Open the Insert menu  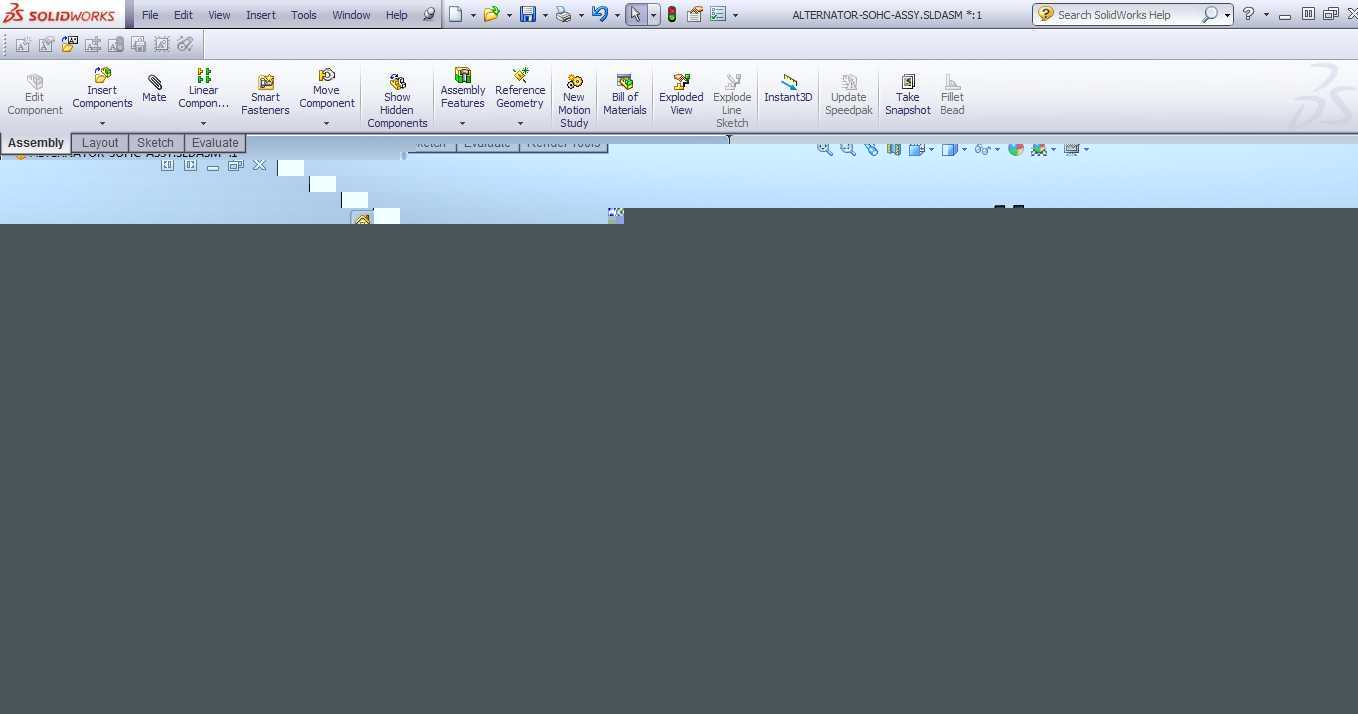[x=261, y=15]
